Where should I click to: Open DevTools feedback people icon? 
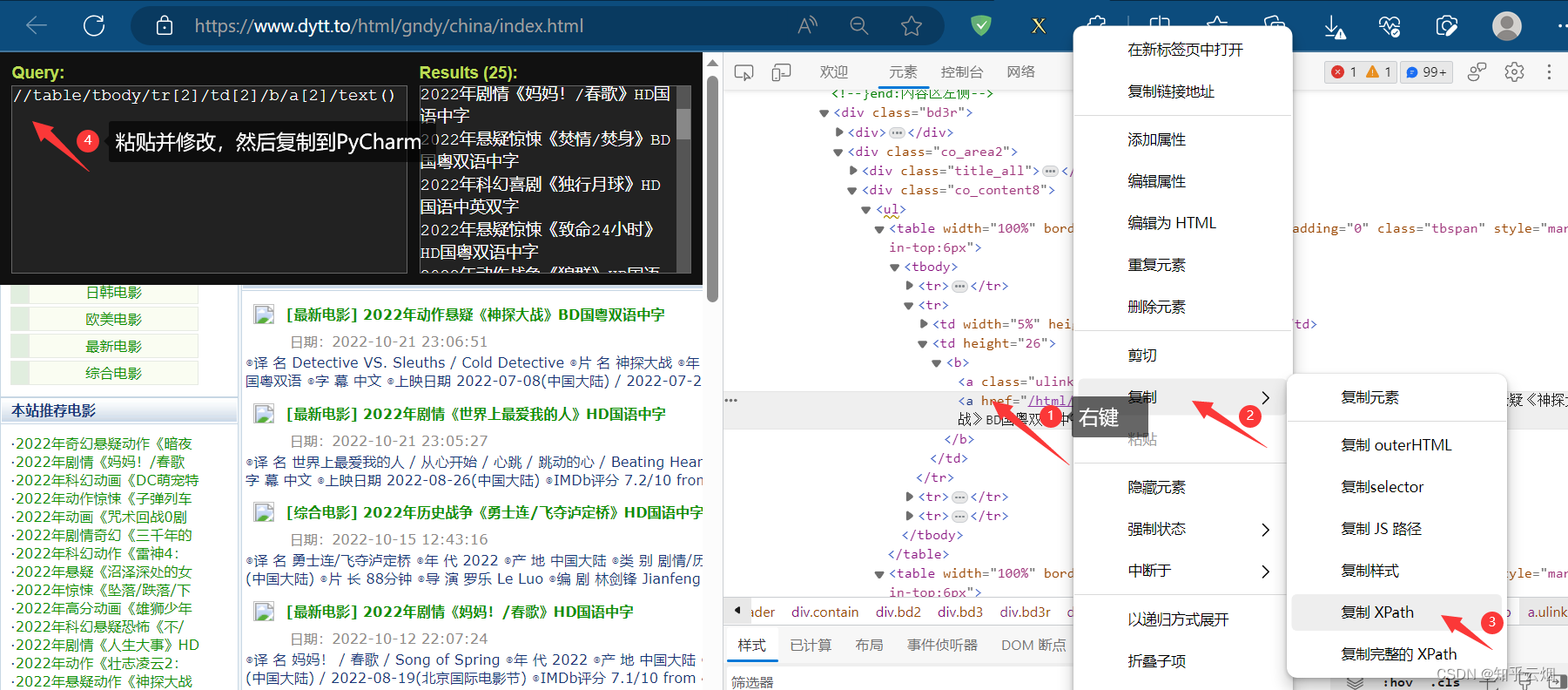tap(1477, 72)
